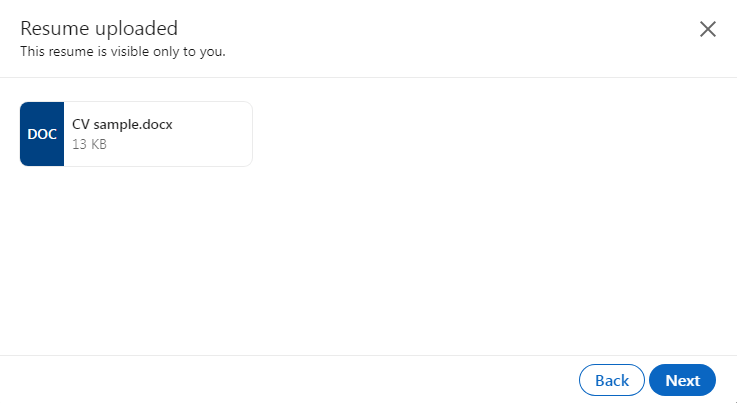Click empty space right of file name in card
Viewport: 737px width, 403px height.
click(x=215, y=125)
